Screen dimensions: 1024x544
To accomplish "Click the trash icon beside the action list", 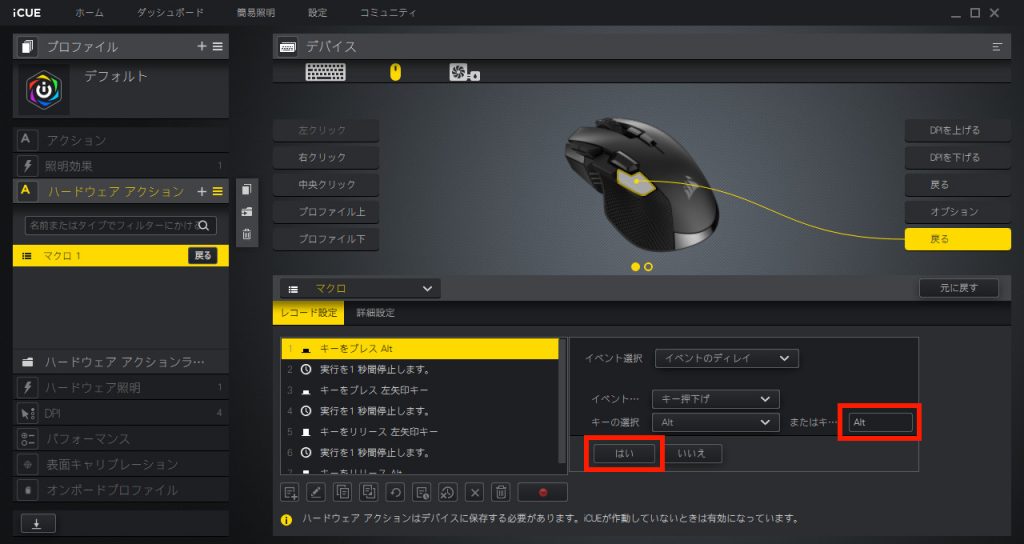I will click(247, 234).
